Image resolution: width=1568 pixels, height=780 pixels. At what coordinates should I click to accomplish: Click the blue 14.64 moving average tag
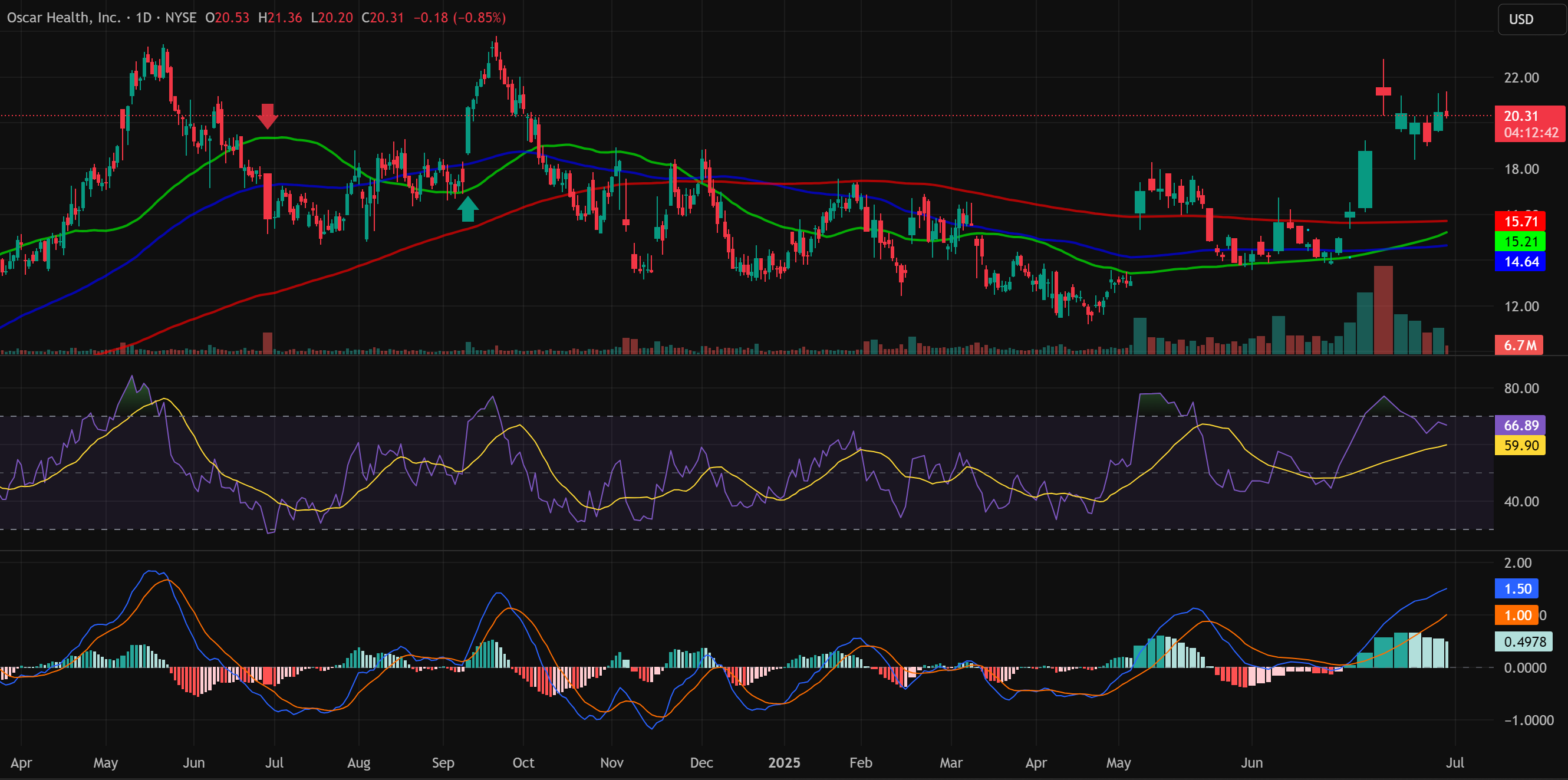(x=1520, y=262)
